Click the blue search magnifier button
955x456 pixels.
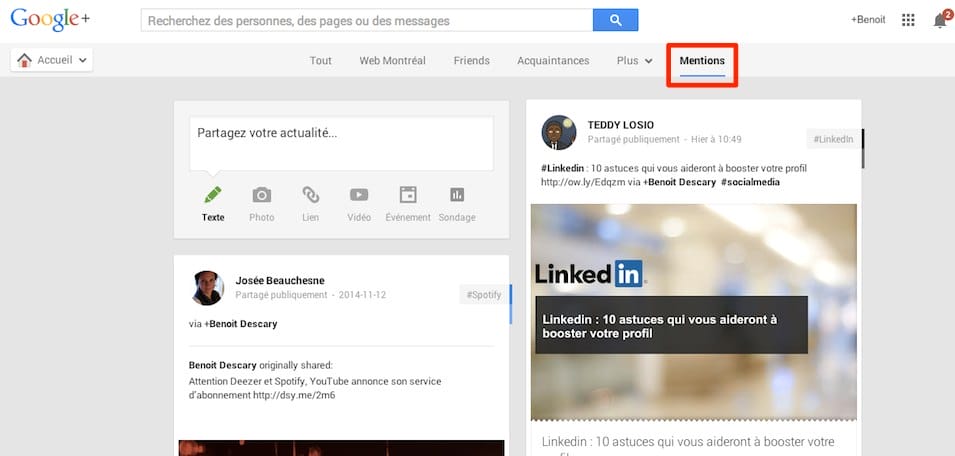615,20
